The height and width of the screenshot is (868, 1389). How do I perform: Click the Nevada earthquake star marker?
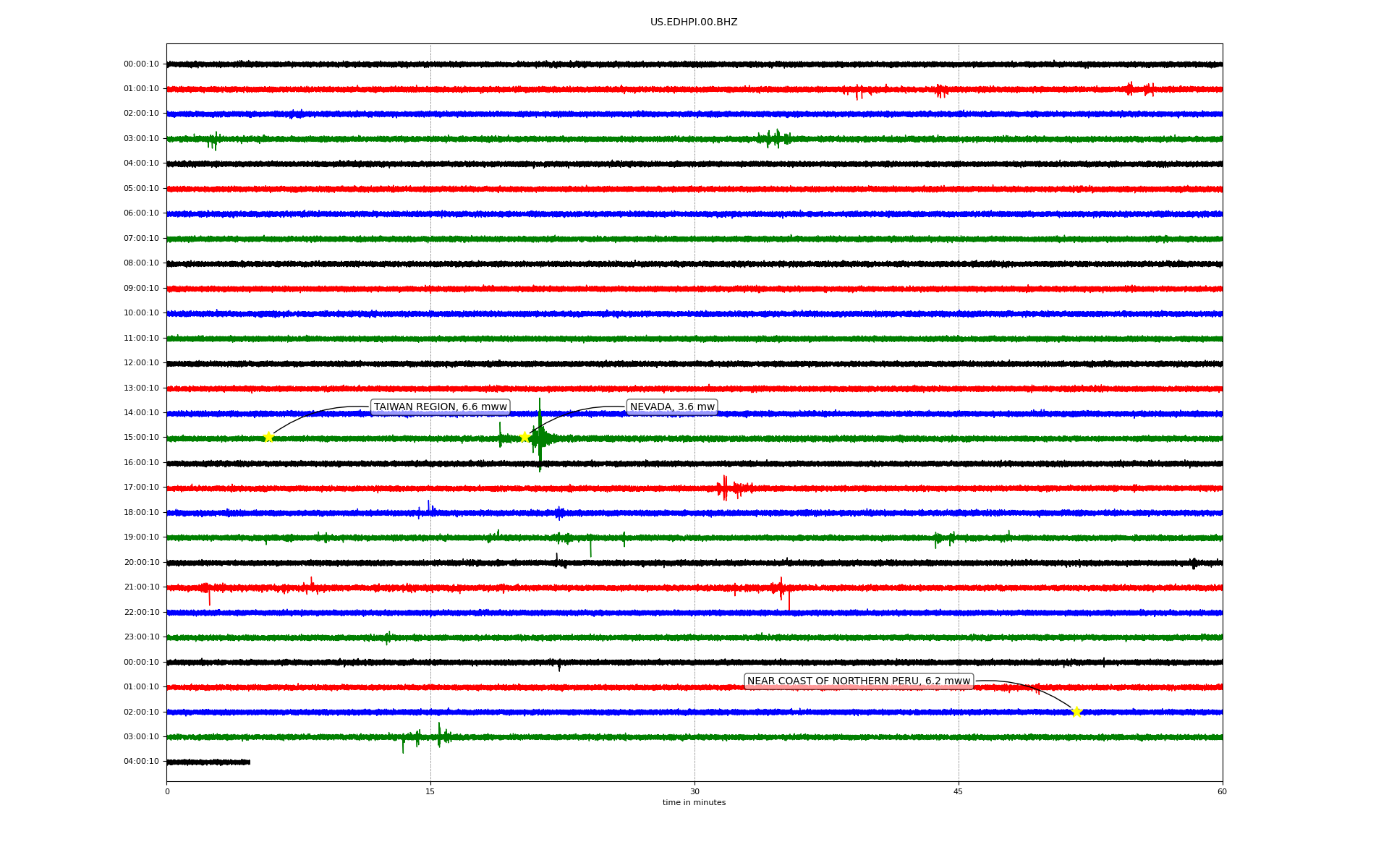524,437
